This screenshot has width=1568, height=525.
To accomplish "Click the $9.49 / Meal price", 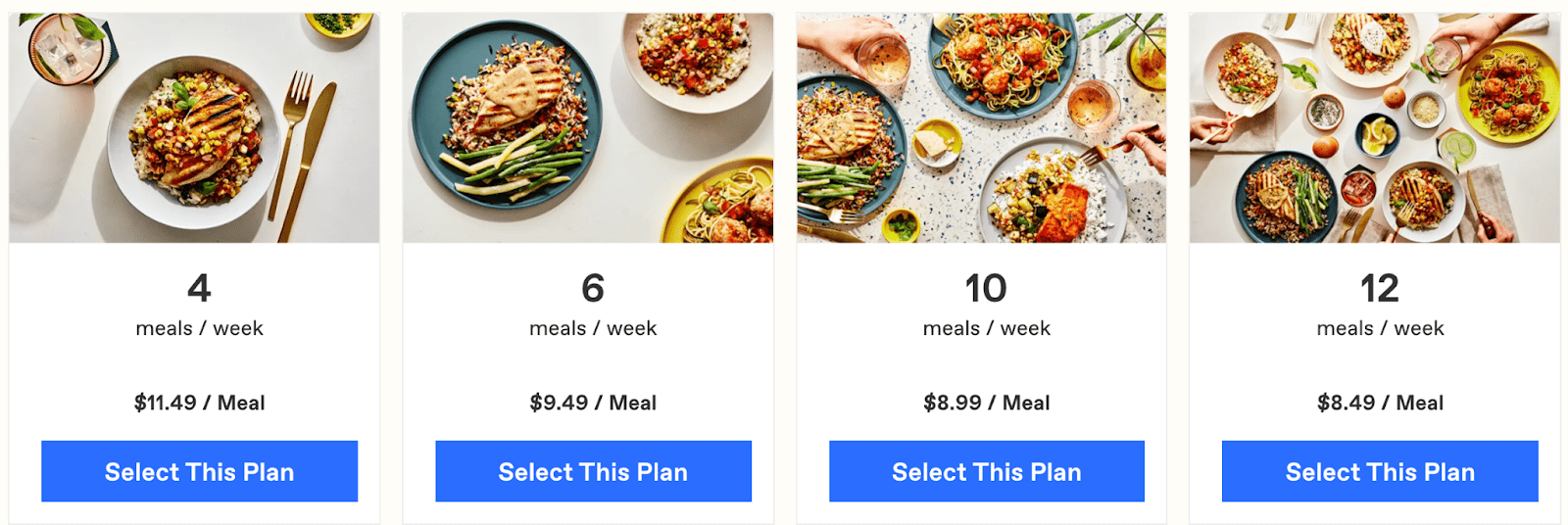I will 593,403.
